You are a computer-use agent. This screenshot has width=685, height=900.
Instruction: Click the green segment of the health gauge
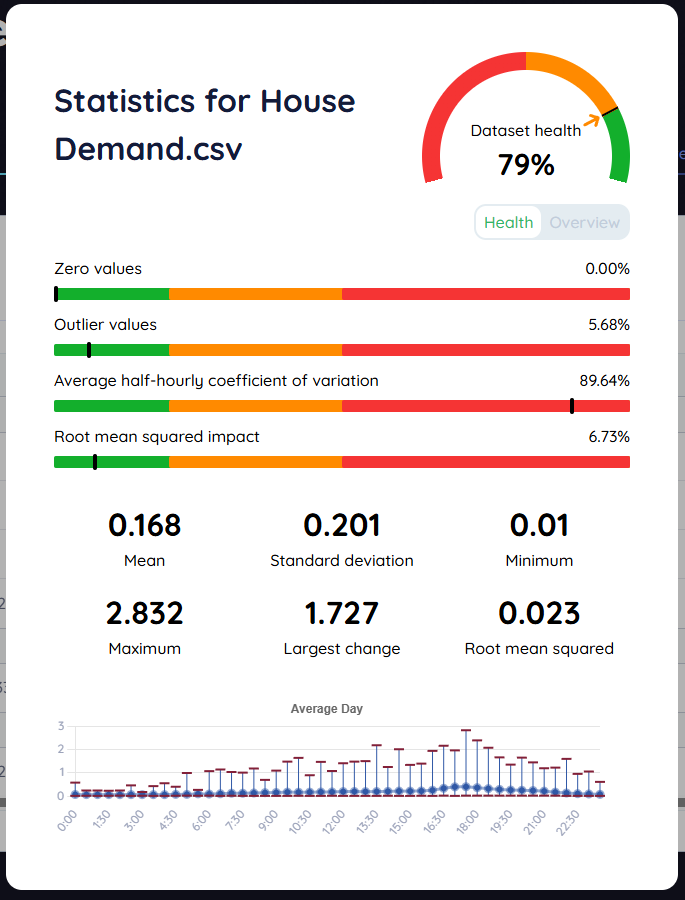click(x=619, y=150)
